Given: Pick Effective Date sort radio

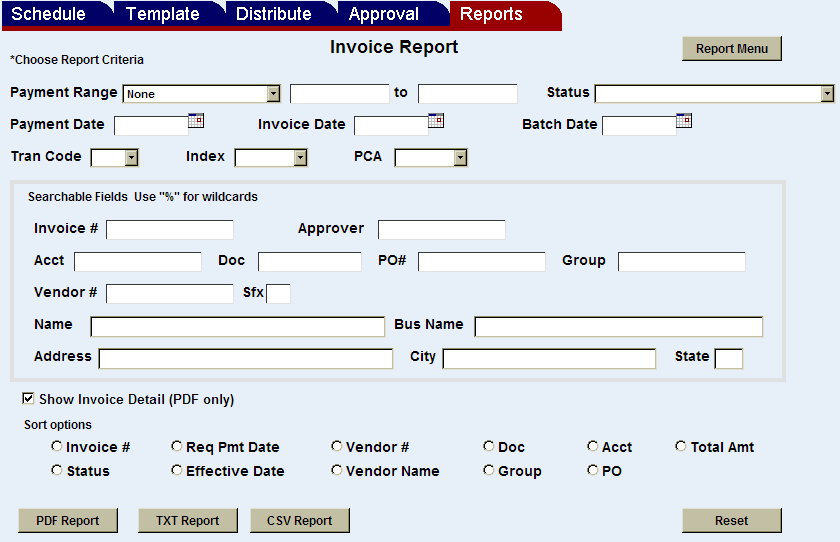Looking at the screenshot, I should 177,470.
